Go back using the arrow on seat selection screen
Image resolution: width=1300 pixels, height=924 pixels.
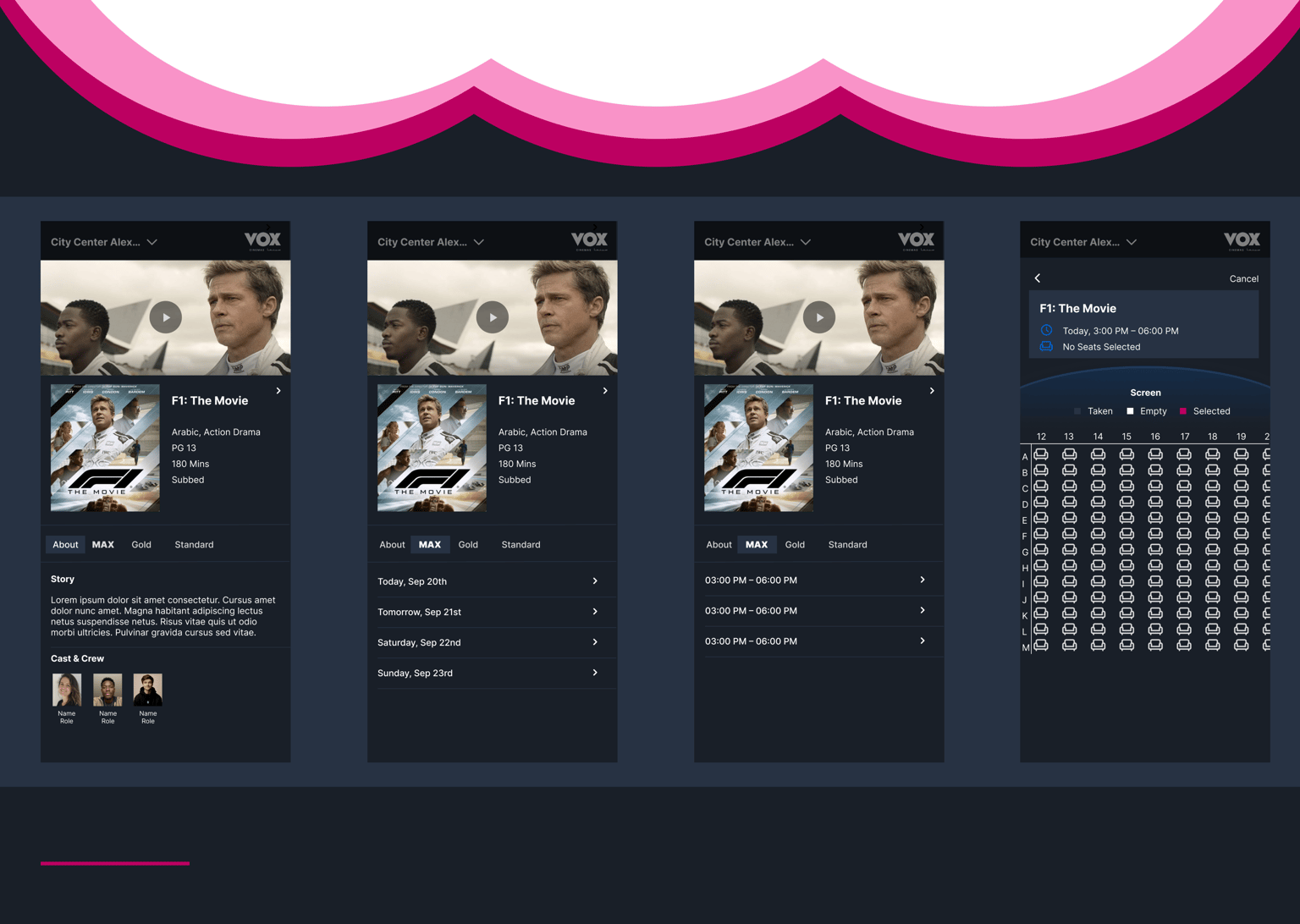coord(1038,278)
